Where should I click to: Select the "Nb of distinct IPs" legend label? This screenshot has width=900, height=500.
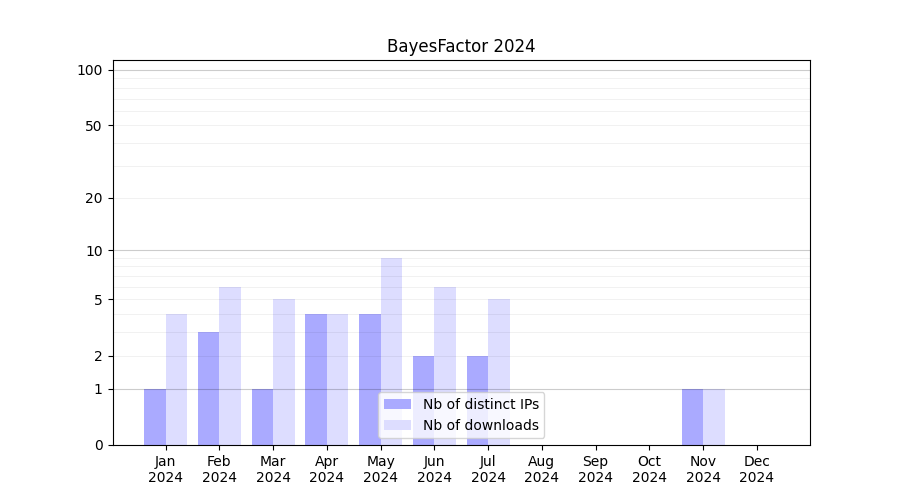click(x=480, y=404)
